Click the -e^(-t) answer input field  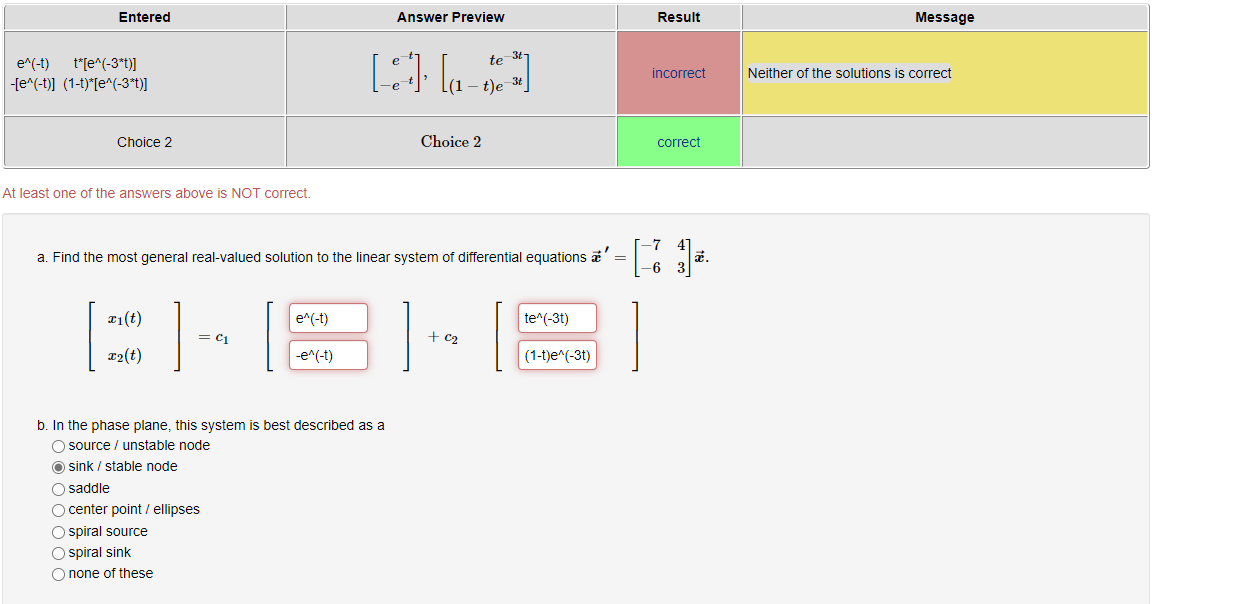(327, 354)
